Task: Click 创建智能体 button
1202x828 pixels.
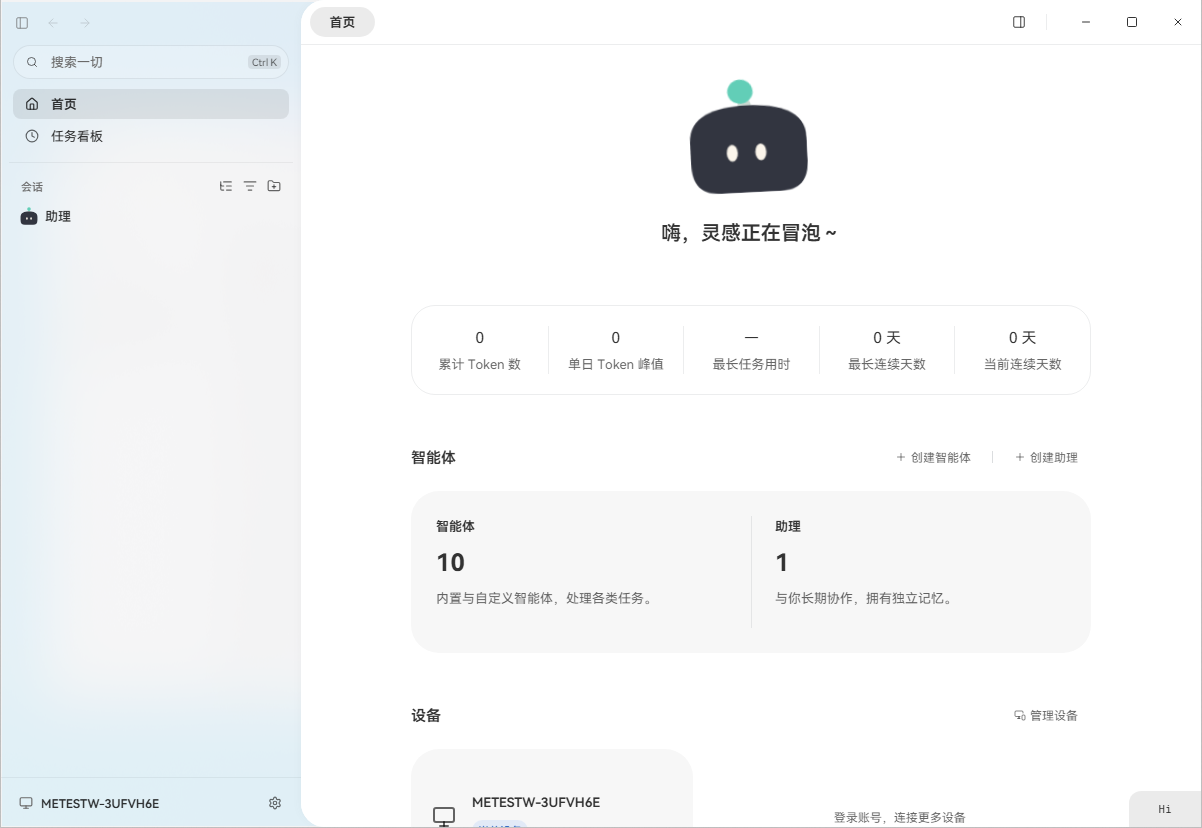Action: click(x=933, y=457)
